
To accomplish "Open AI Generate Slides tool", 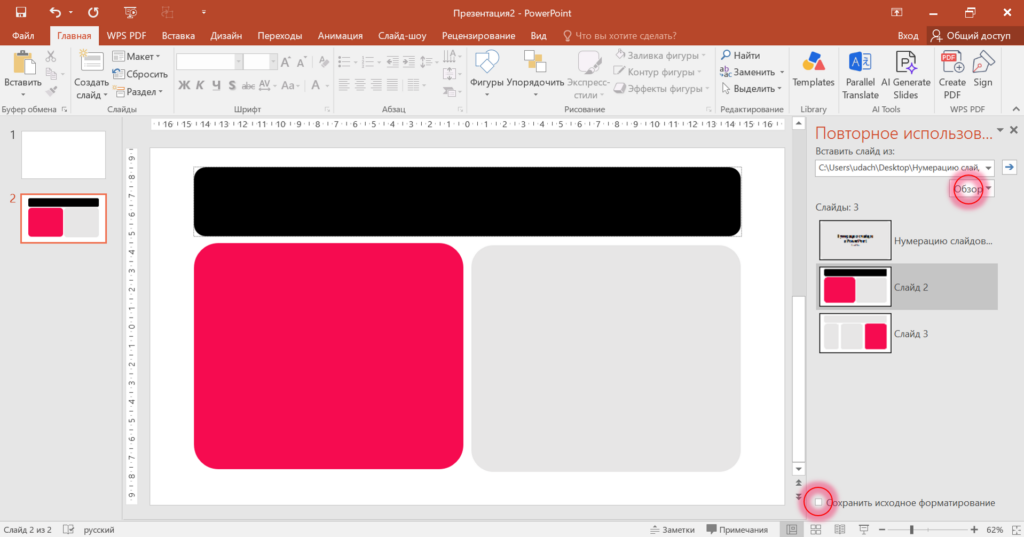I will pyautogui.click(x=906, y=75).
